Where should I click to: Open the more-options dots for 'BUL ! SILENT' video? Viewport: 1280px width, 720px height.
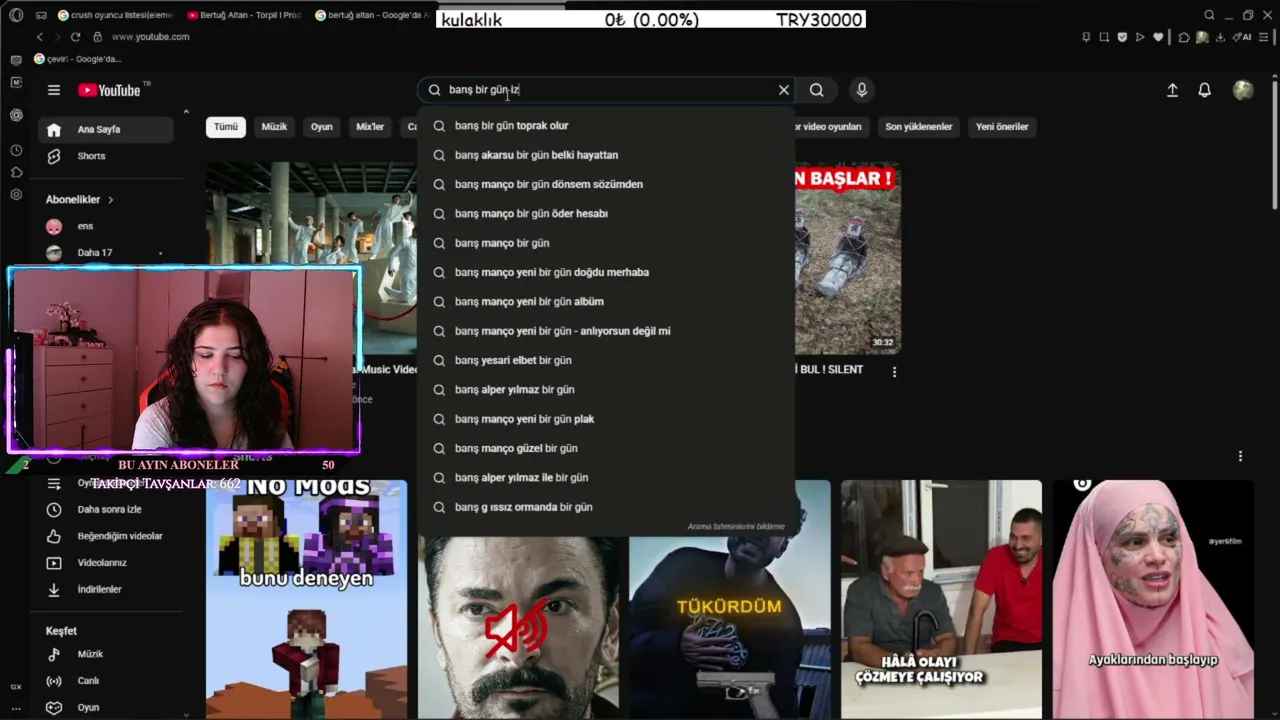click(x=894, y=372)
